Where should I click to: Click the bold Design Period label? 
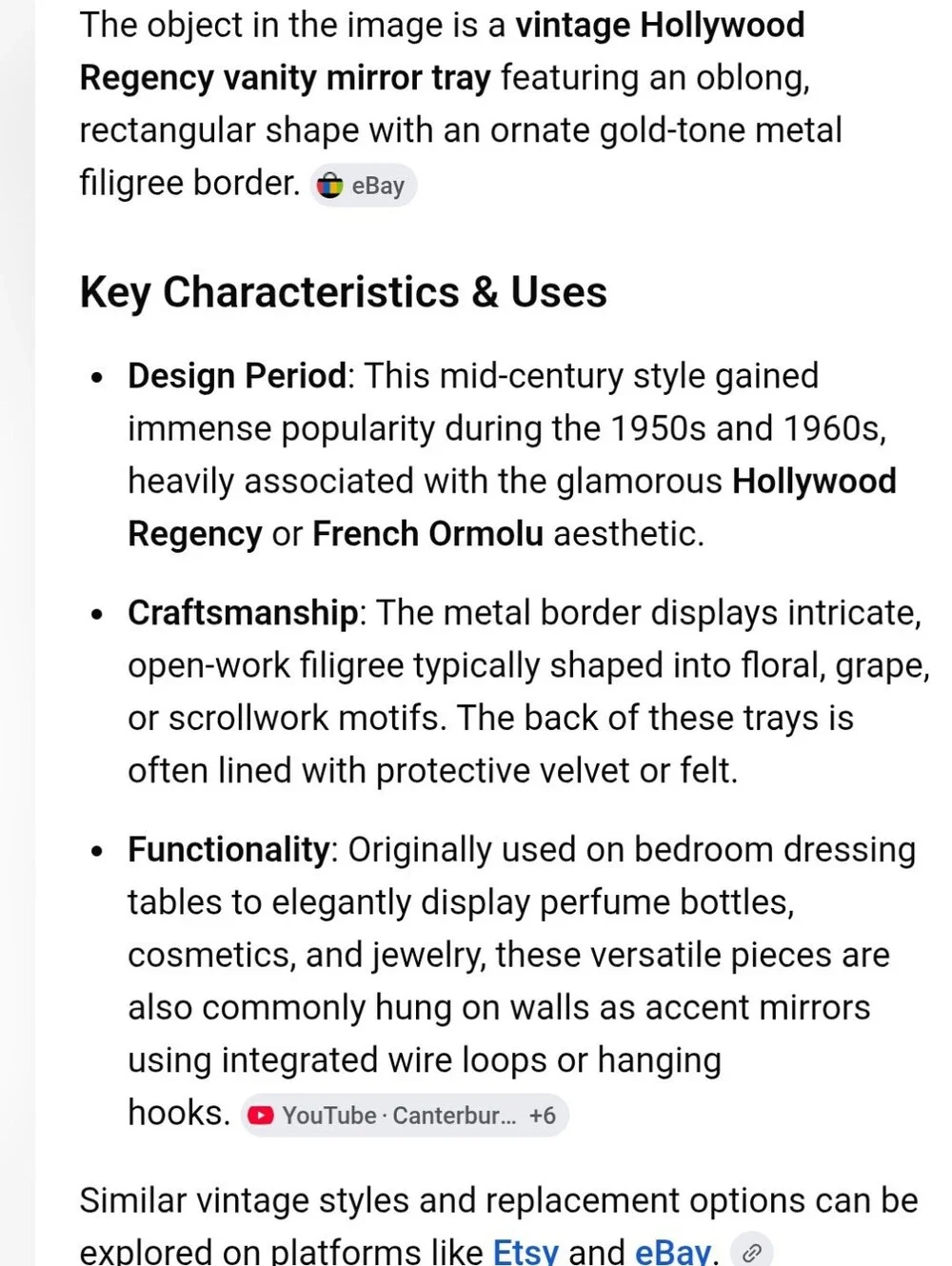[x=237, y=376]
